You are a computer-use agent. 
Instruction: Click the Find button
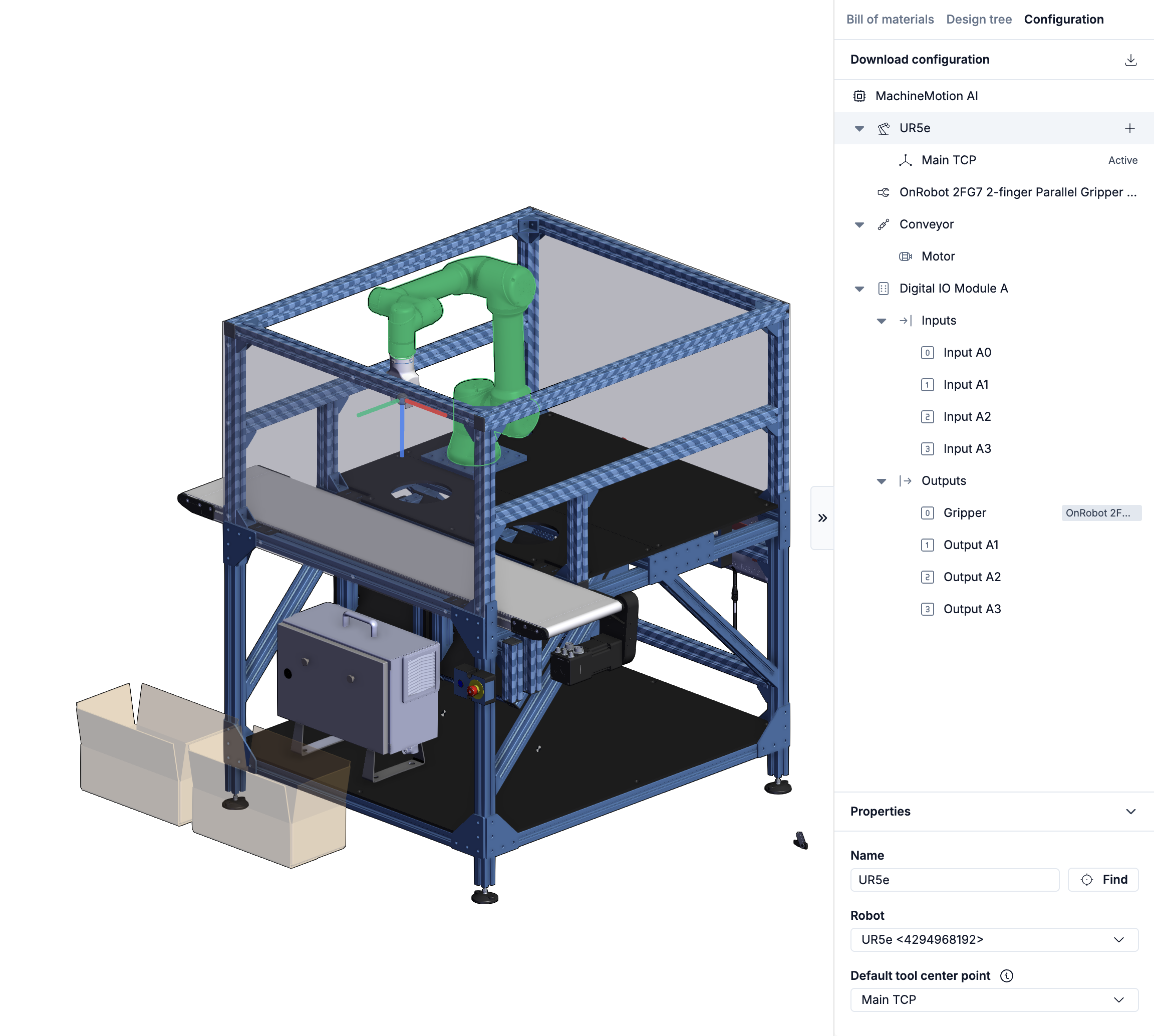1103,880
